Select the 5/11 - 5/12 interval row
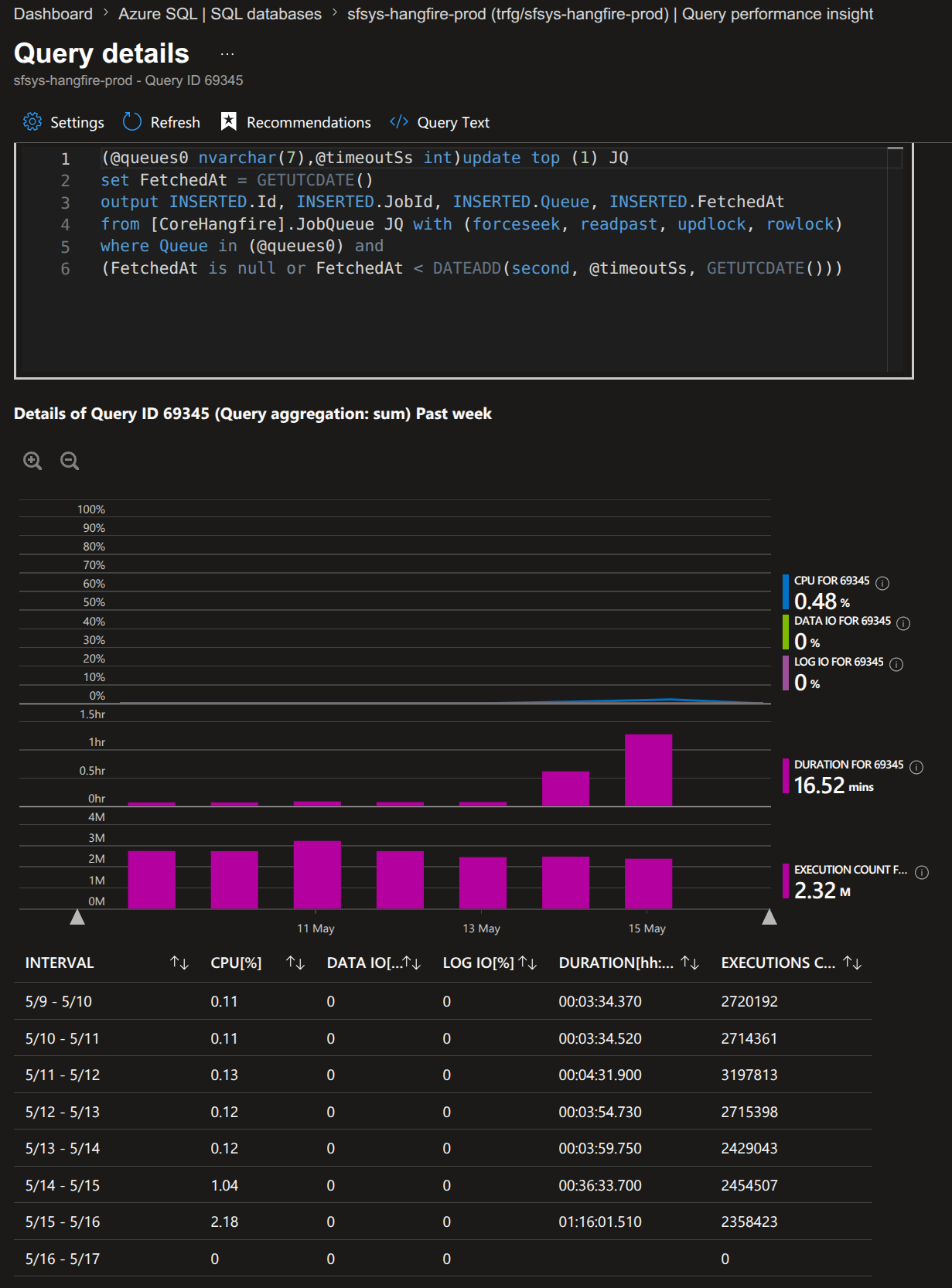This screenshot has width=952, height=1288. point(443,1075)
